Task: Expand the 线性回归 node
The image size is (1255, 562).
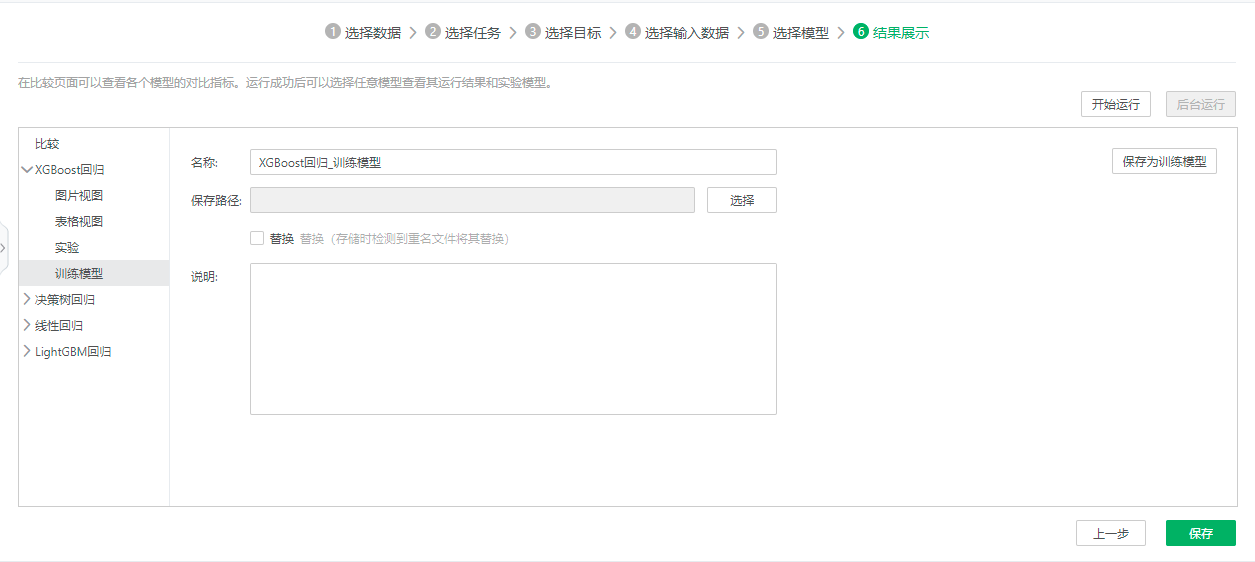Action: (26, 325)
